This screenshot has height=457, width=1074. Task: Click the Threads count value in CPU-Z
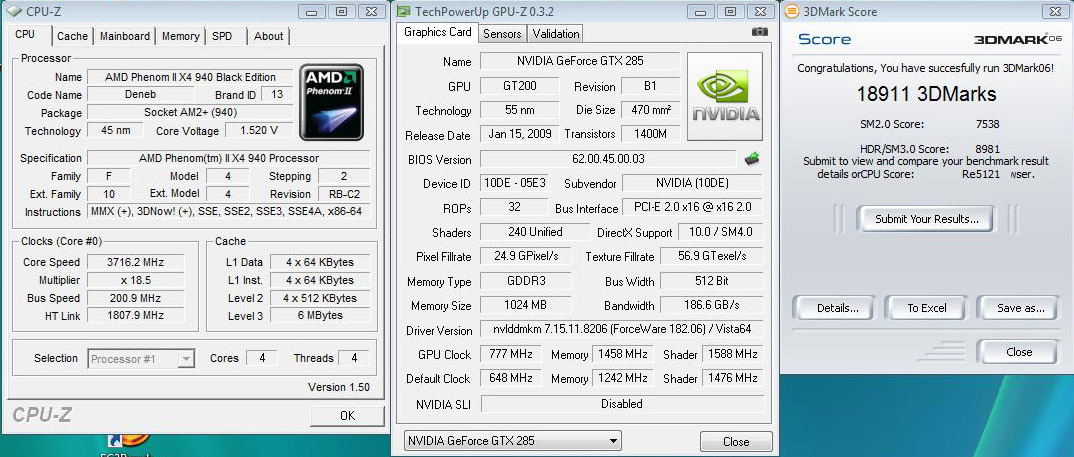click(353, 358)
